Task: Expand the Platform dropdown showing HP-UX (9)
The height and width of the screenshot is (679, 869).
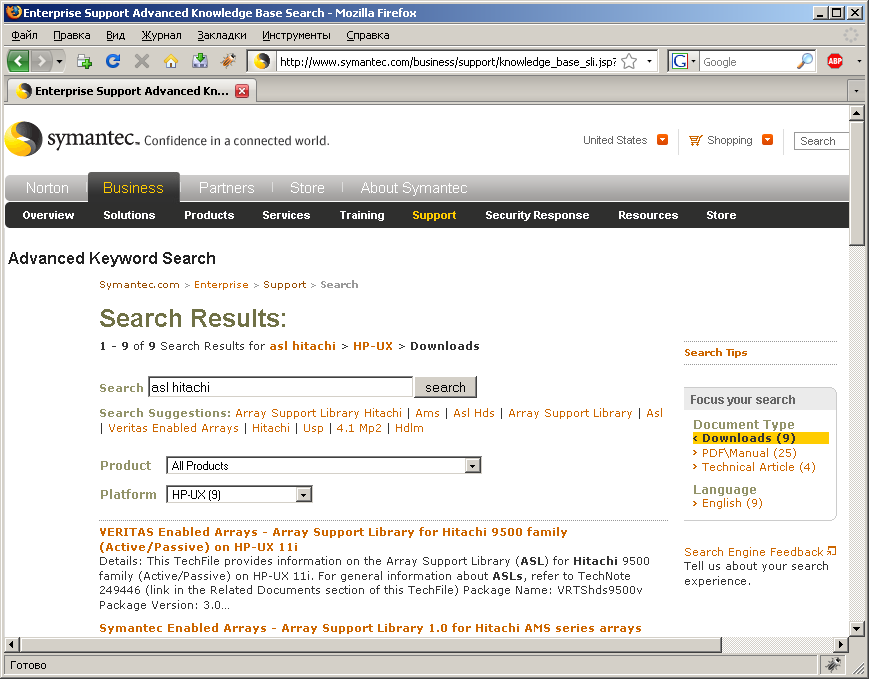Action: point(239,494)
